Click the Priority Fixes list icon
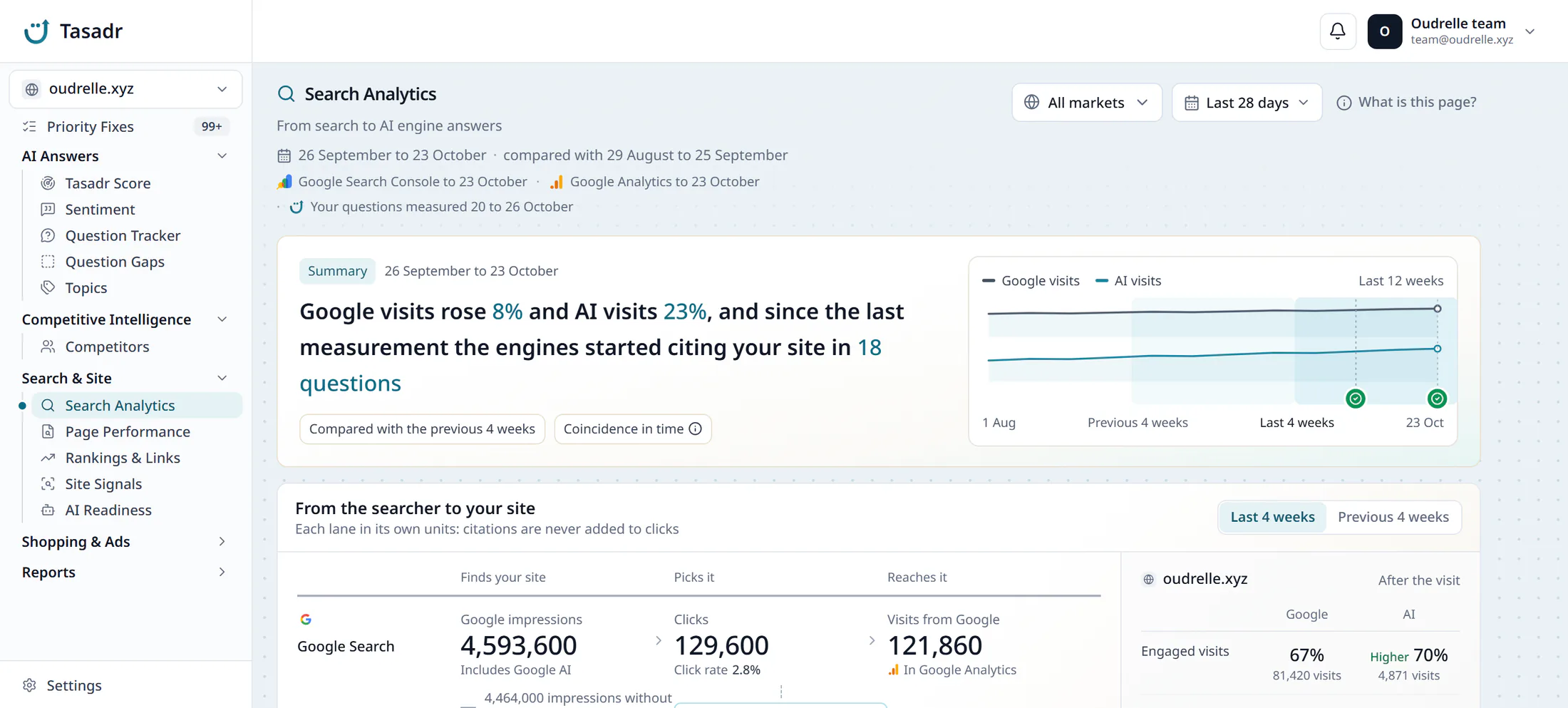1568x708 pixels. tap(30, 126)
